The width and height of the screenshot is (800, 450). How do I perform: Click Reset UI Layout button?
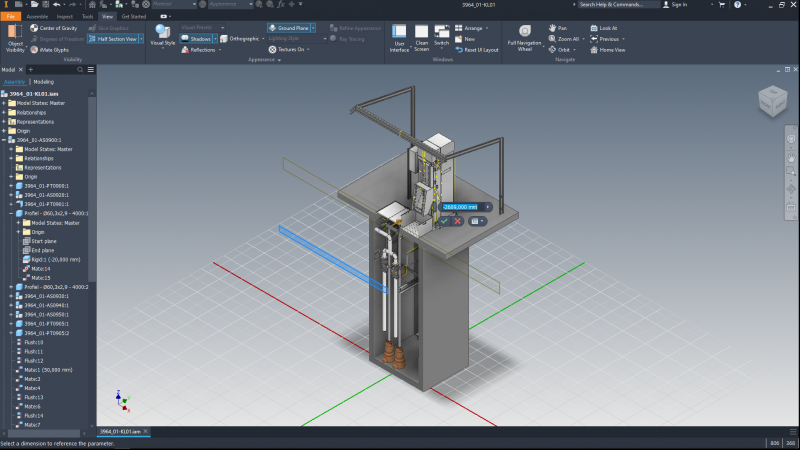[x=481, y=49]
